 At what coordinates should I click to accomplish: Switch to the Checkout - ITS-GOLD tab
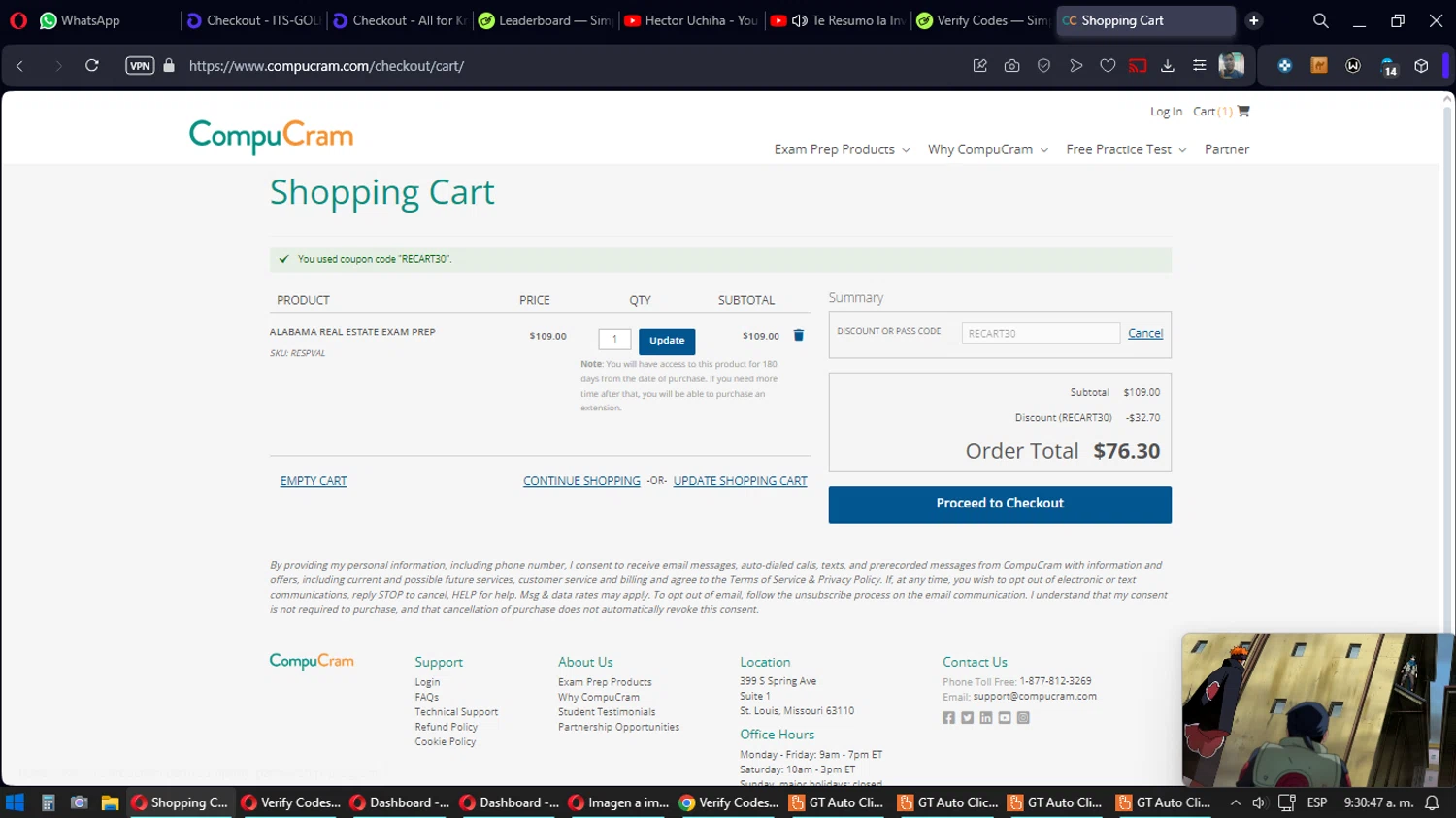click(x=252, y=20)
